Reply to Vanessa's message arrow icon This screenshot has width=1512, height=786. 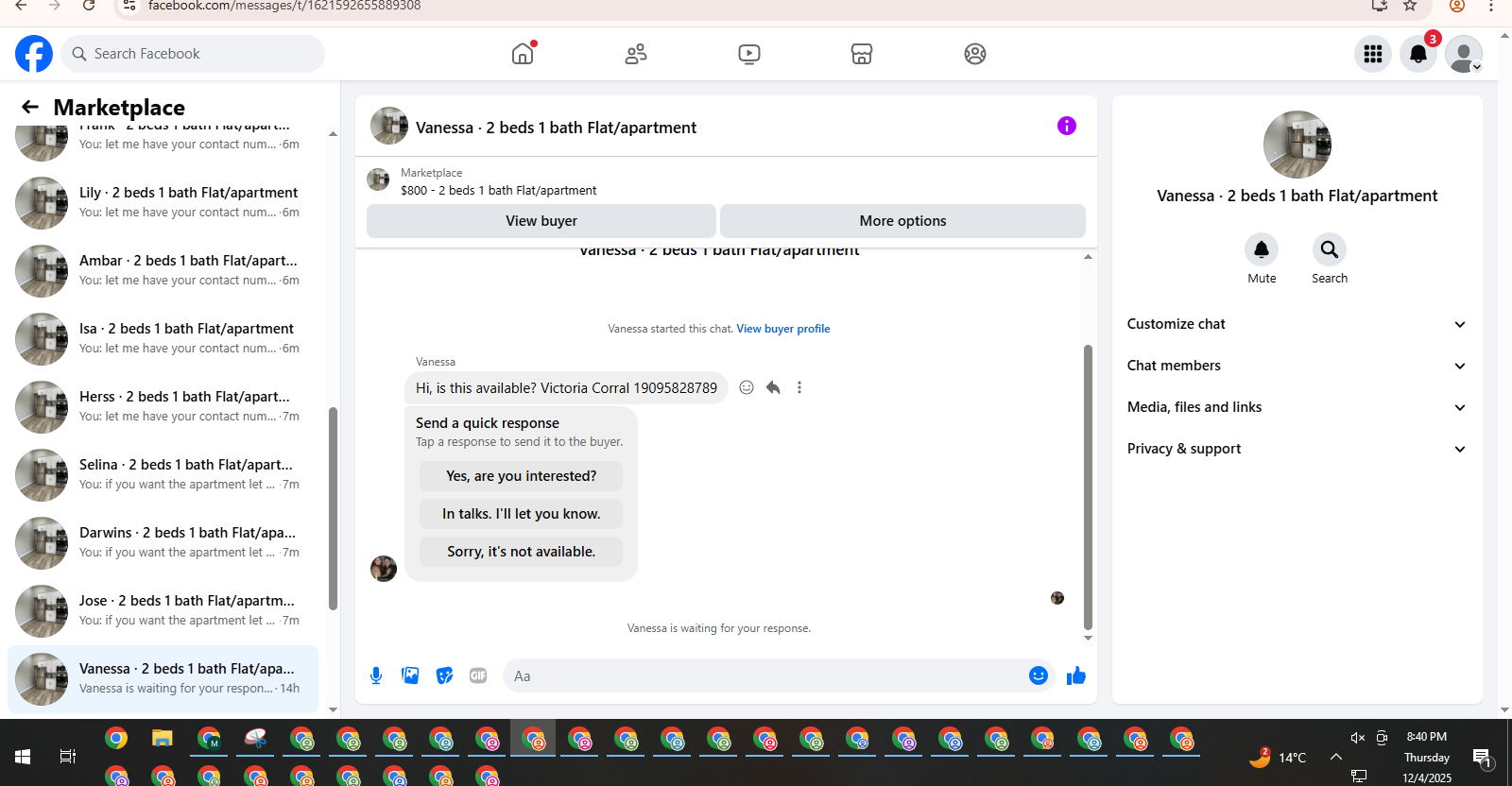point(773,387)
